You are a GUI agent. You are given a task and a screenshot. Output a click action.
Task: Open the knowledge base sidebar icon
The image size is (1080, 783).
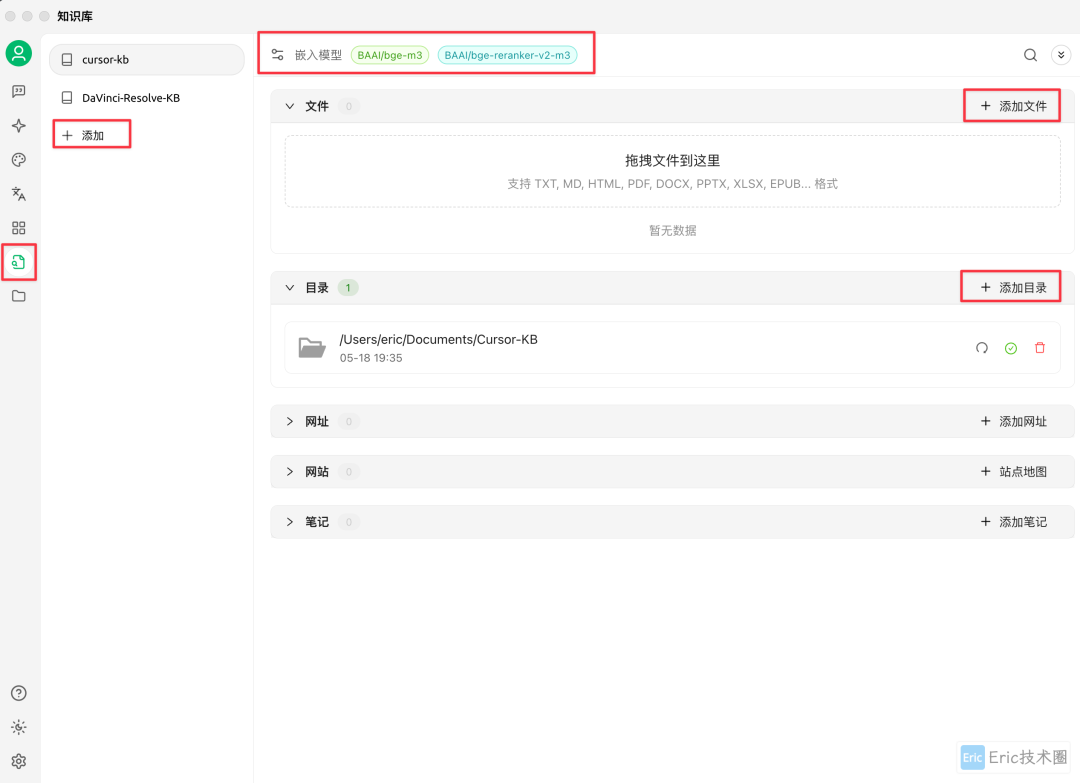tap(19, 262)
